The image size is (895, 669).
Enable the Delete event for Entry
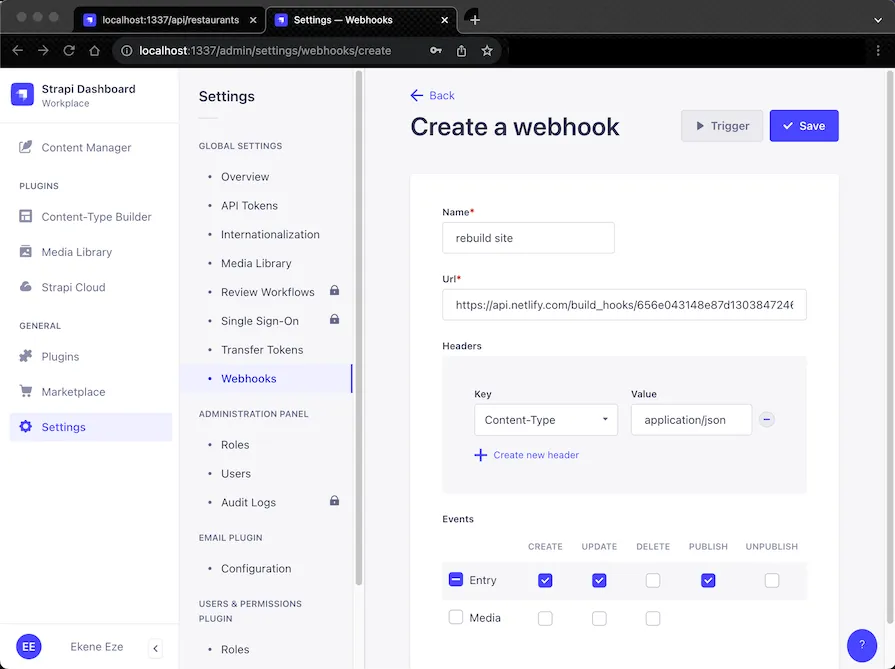653,580
